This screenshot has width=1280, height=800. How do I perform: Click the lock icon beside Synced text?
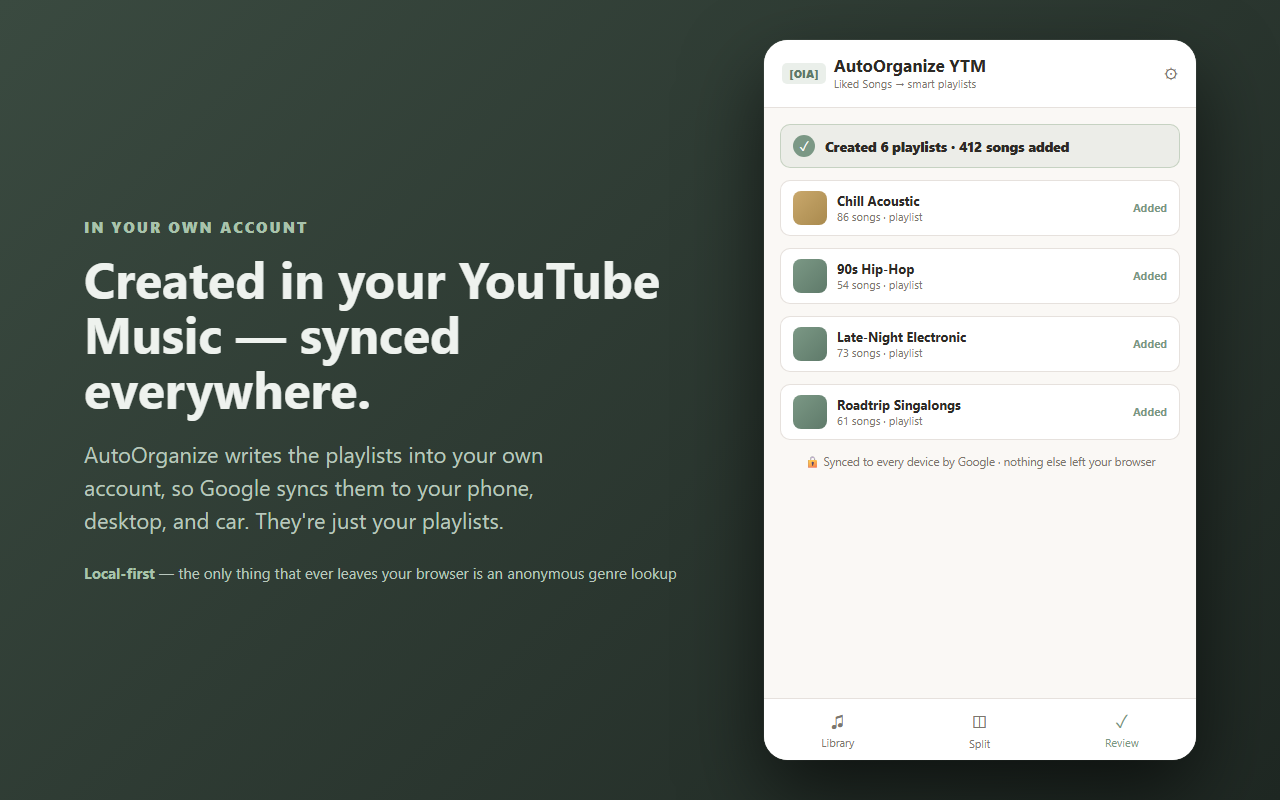[x=813, y=462]
